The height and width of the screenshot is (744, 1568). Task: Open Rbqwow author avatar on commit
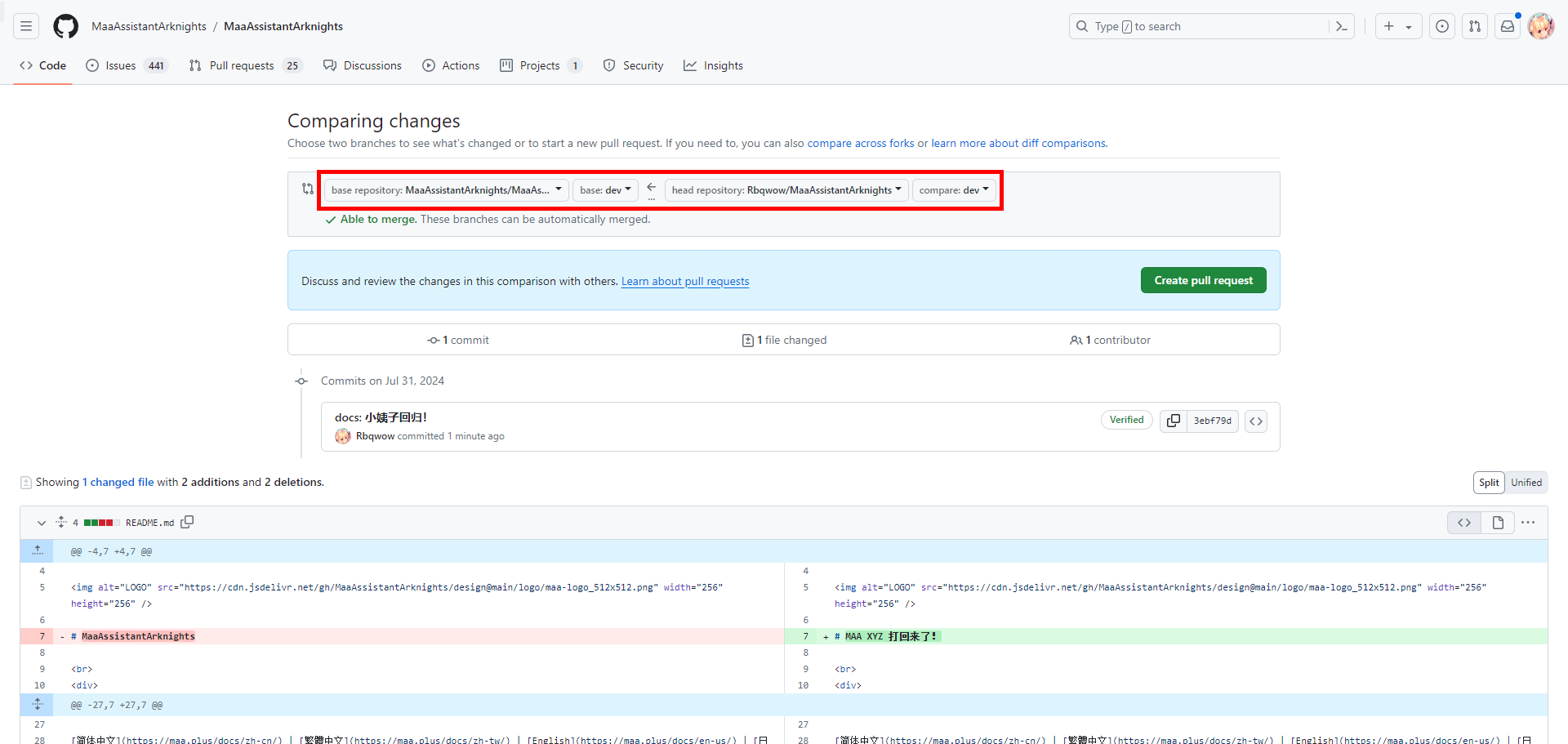pos(343,436)
